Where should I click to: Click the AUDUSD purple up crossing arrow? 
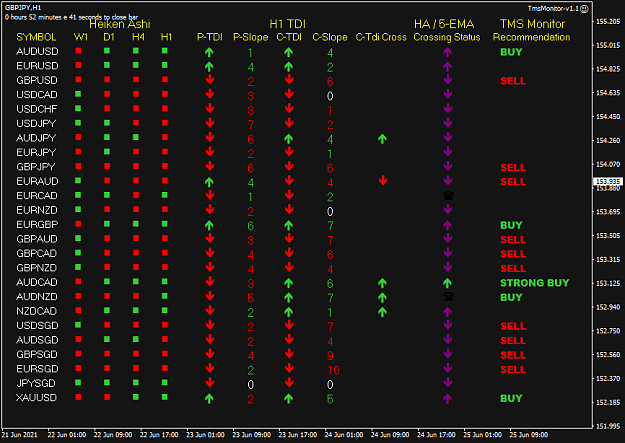tap(447, 52)
